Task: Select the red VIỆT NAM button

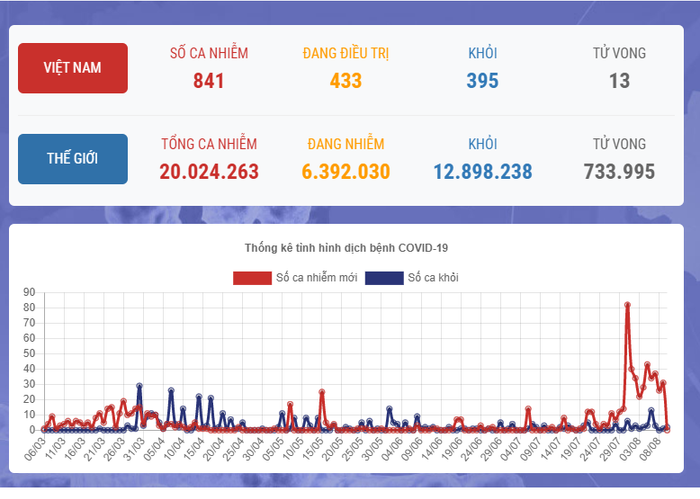Action: click(x=73, y=68)
